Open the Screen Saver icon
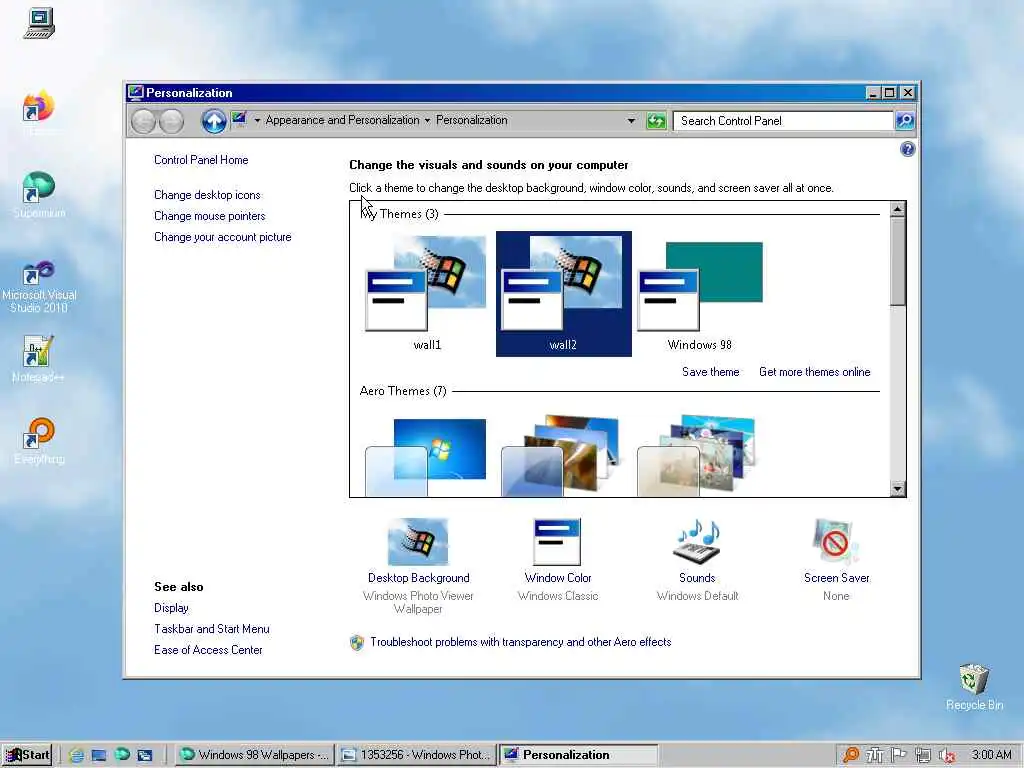The height and width of the screenshot is (768, 1024). tap(836, 541)
